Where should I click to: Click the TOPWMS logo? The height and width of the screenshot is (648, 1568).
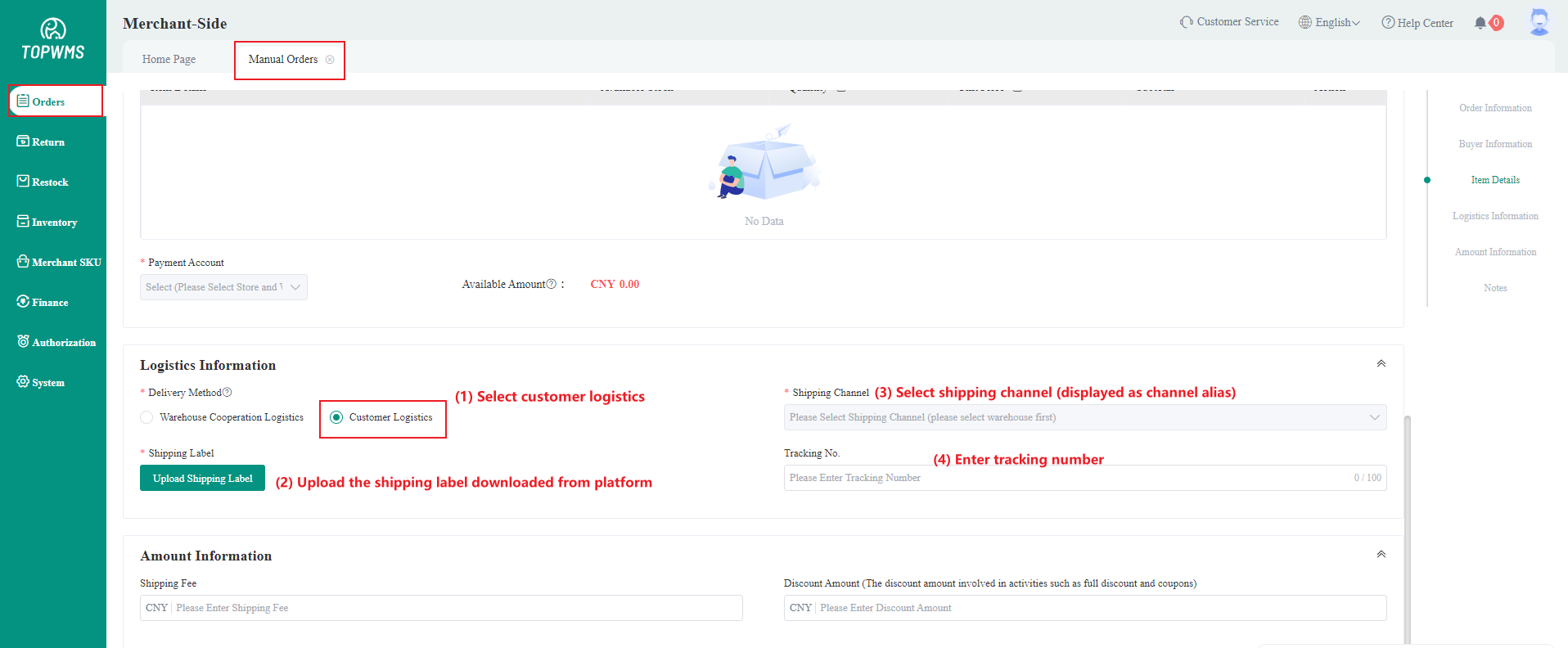53,39
